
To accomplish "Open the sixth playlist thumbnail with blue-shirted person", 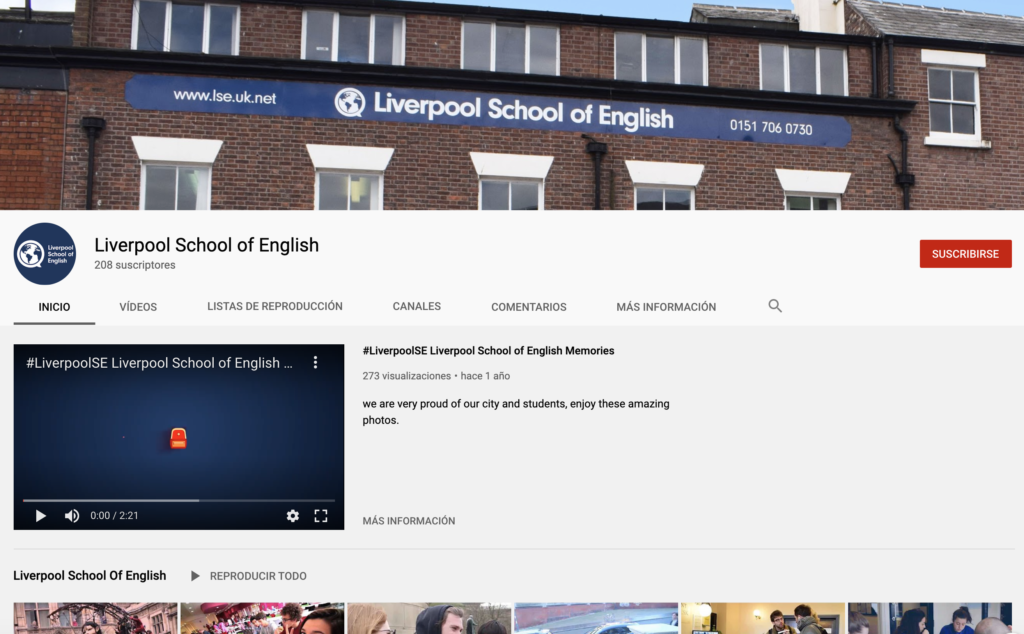I will pyautogui.click(x=930, y=618).
